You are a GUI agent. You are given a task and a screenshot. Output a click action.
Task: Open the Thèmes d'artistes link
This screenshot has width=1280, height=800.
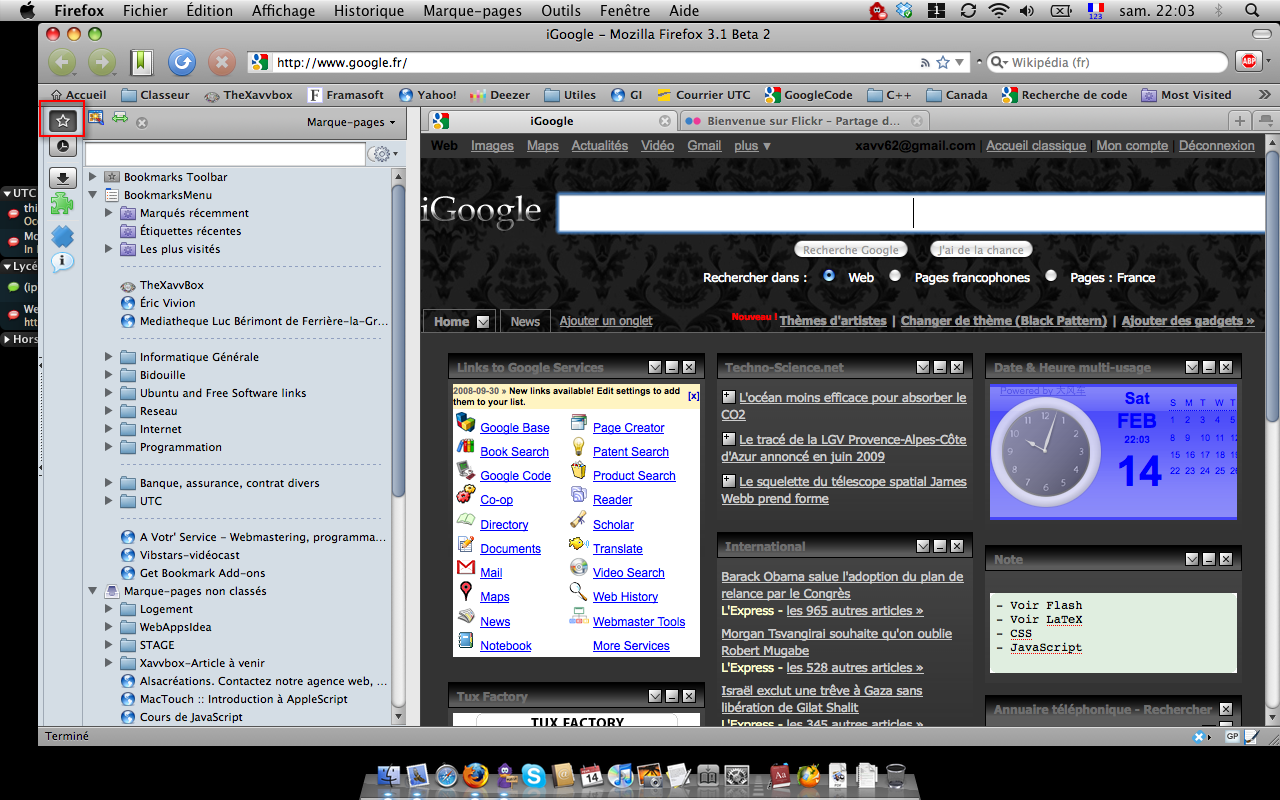833,321
